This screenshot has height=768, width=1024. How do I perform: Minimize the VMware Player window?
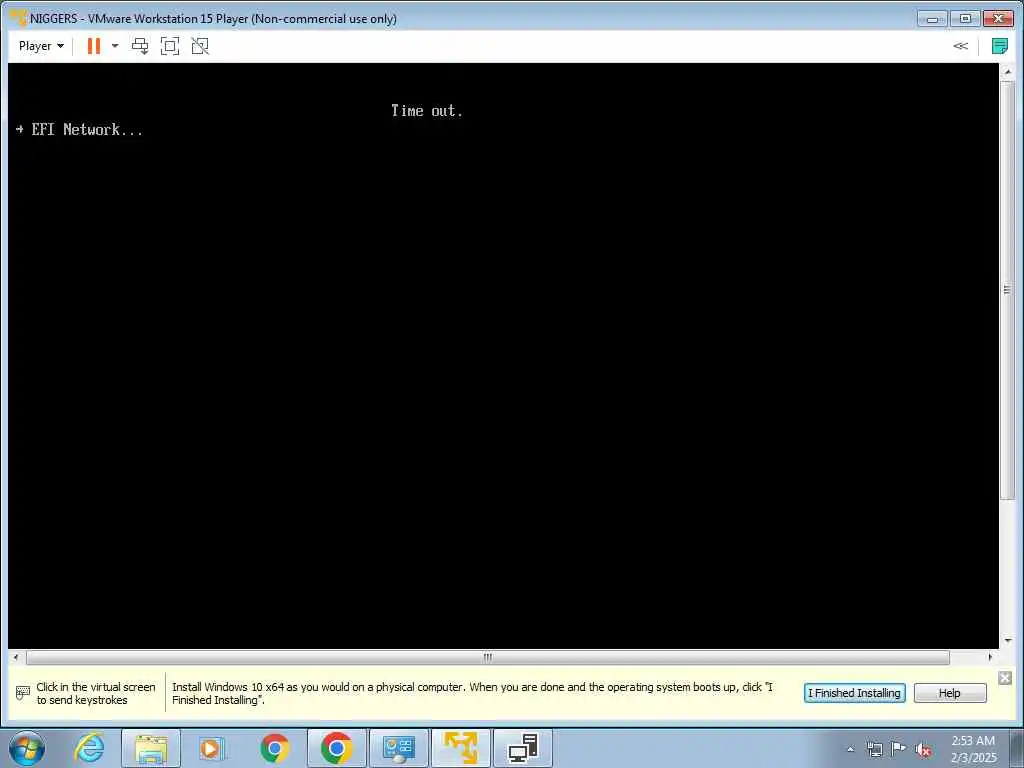pos(932,18)
